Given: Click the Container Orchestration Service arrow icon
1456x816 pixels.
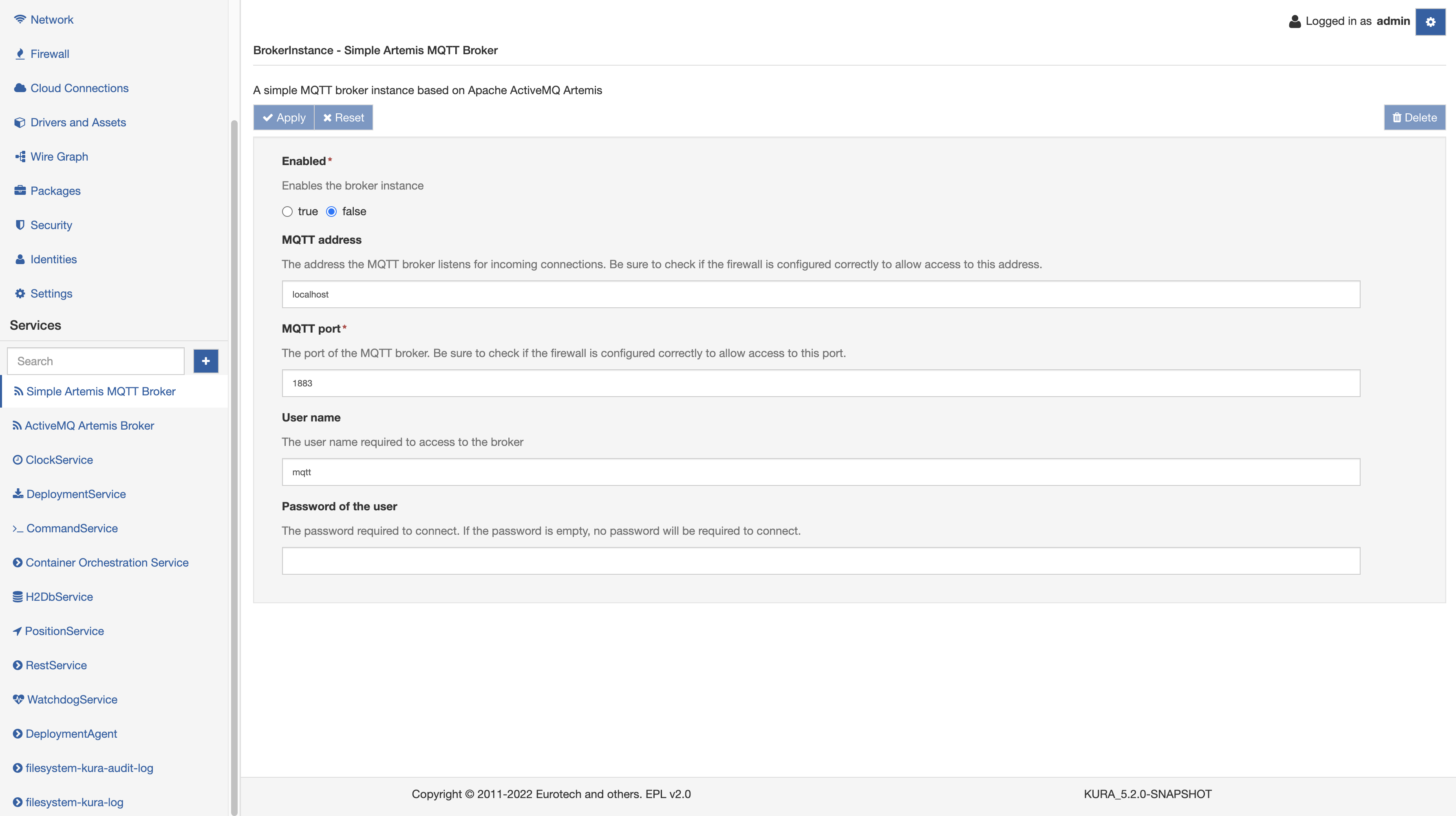Looking at the screenshot, I should 18,562.
